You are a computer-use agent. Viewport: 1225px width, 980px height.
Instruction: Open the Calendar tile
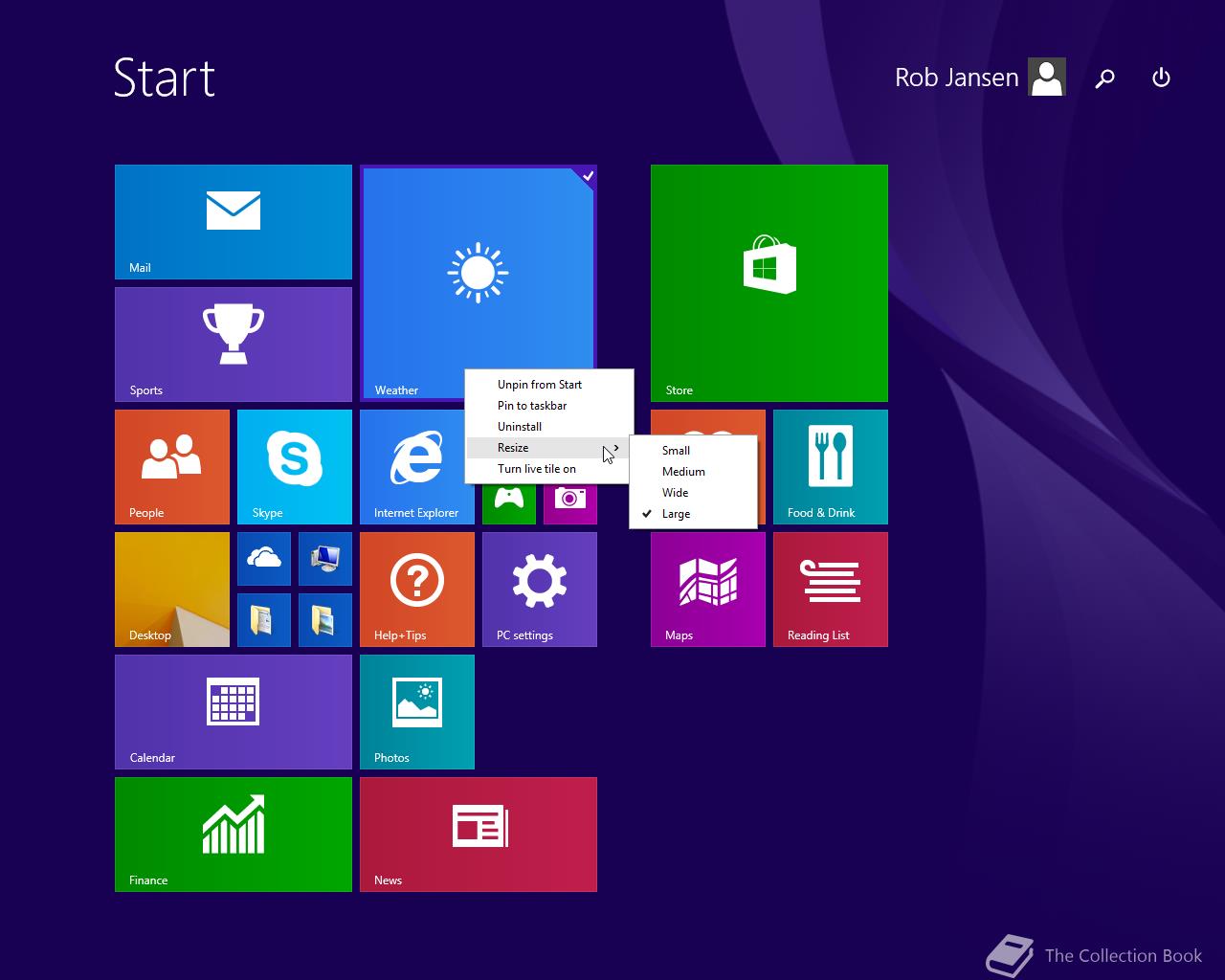[x=234, y=712]
